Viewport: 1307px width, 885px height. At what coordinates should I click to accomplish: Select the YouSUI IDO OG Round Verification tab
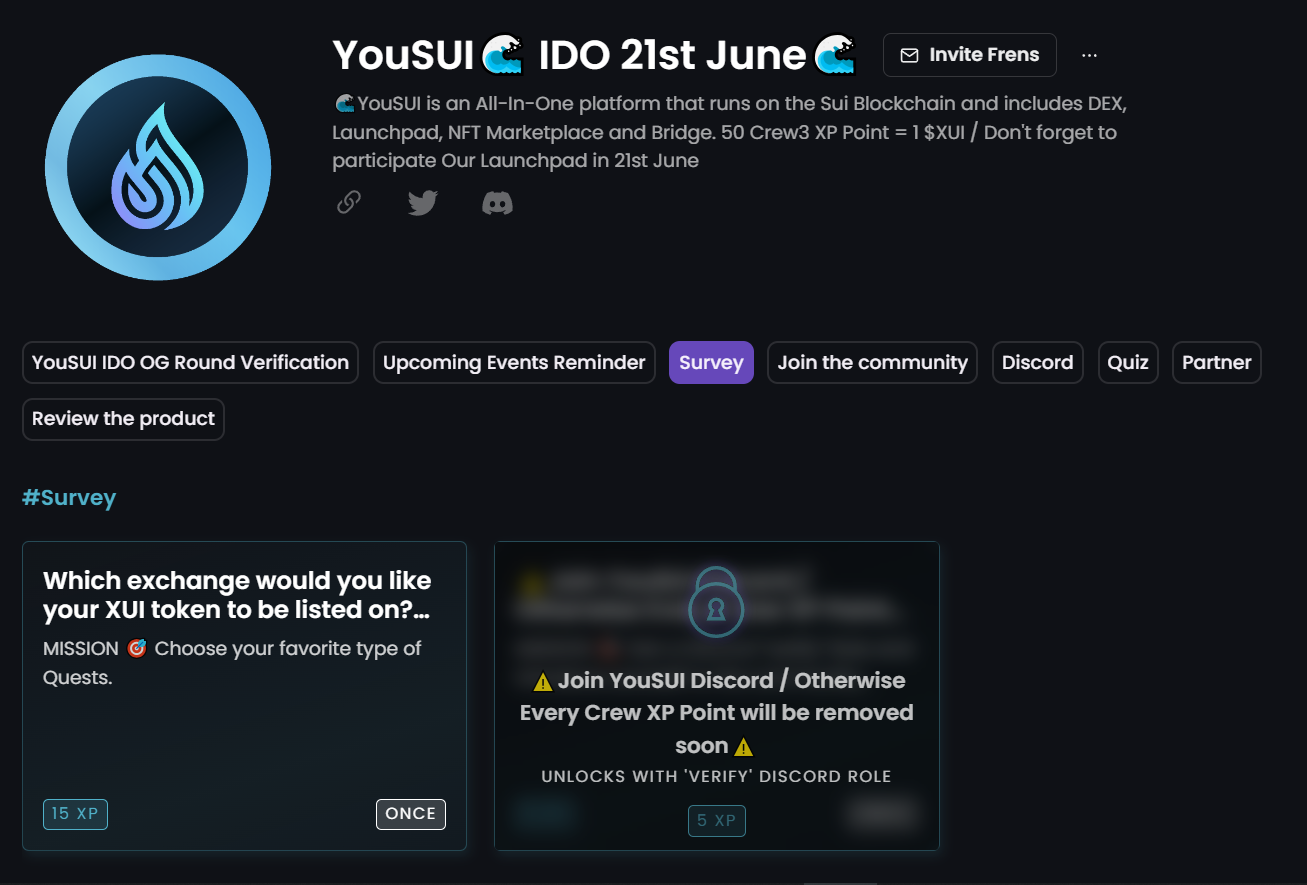190,362
